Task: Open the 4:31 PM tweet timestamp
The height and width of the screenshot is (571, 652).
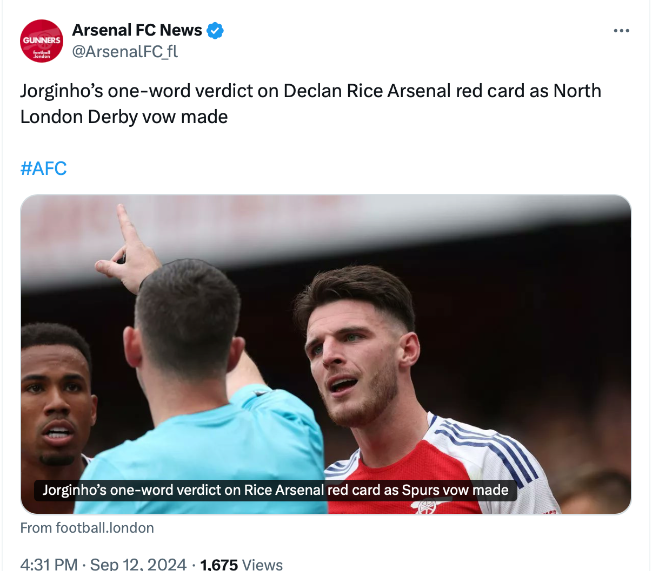Action: tap(48, 564)
